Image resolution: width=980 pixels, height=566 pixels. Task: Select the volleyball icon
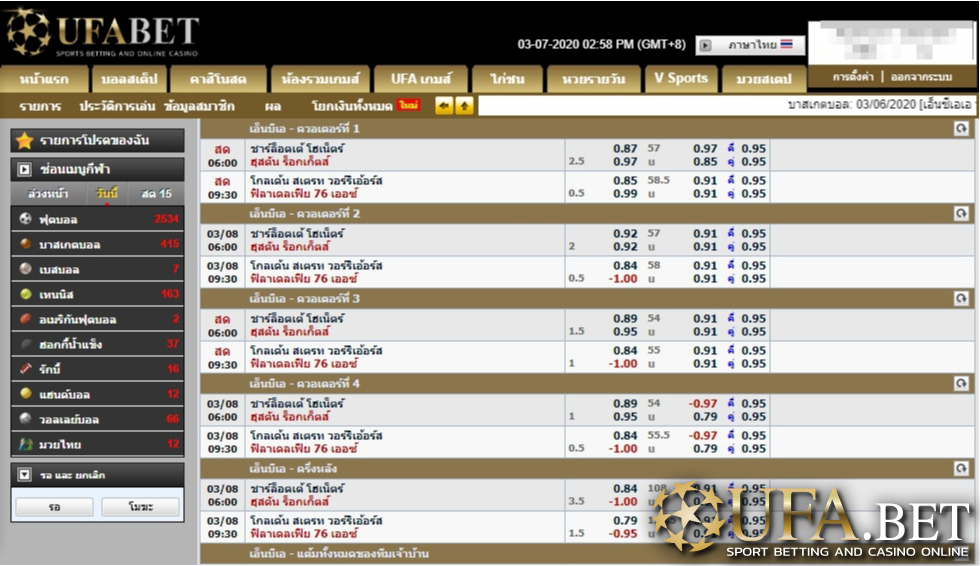point(26,419)
